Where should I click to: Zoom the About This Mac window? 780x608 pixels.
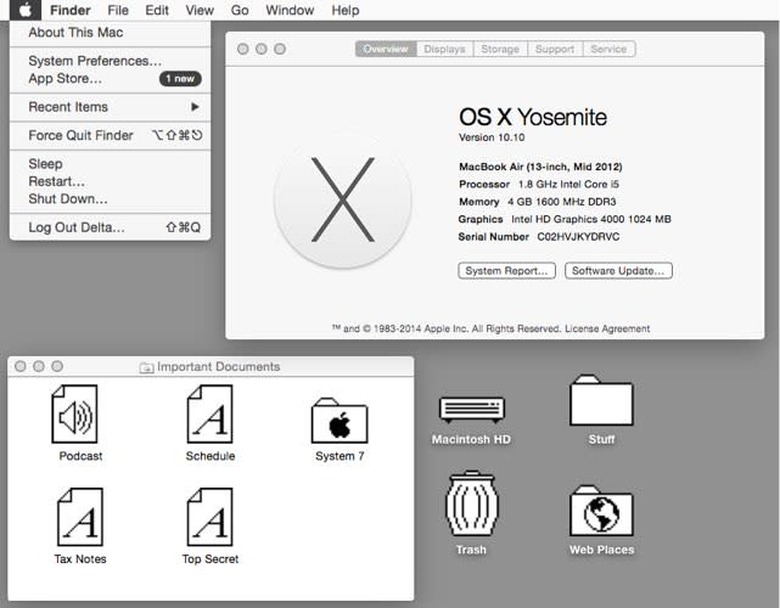point(280,49)
